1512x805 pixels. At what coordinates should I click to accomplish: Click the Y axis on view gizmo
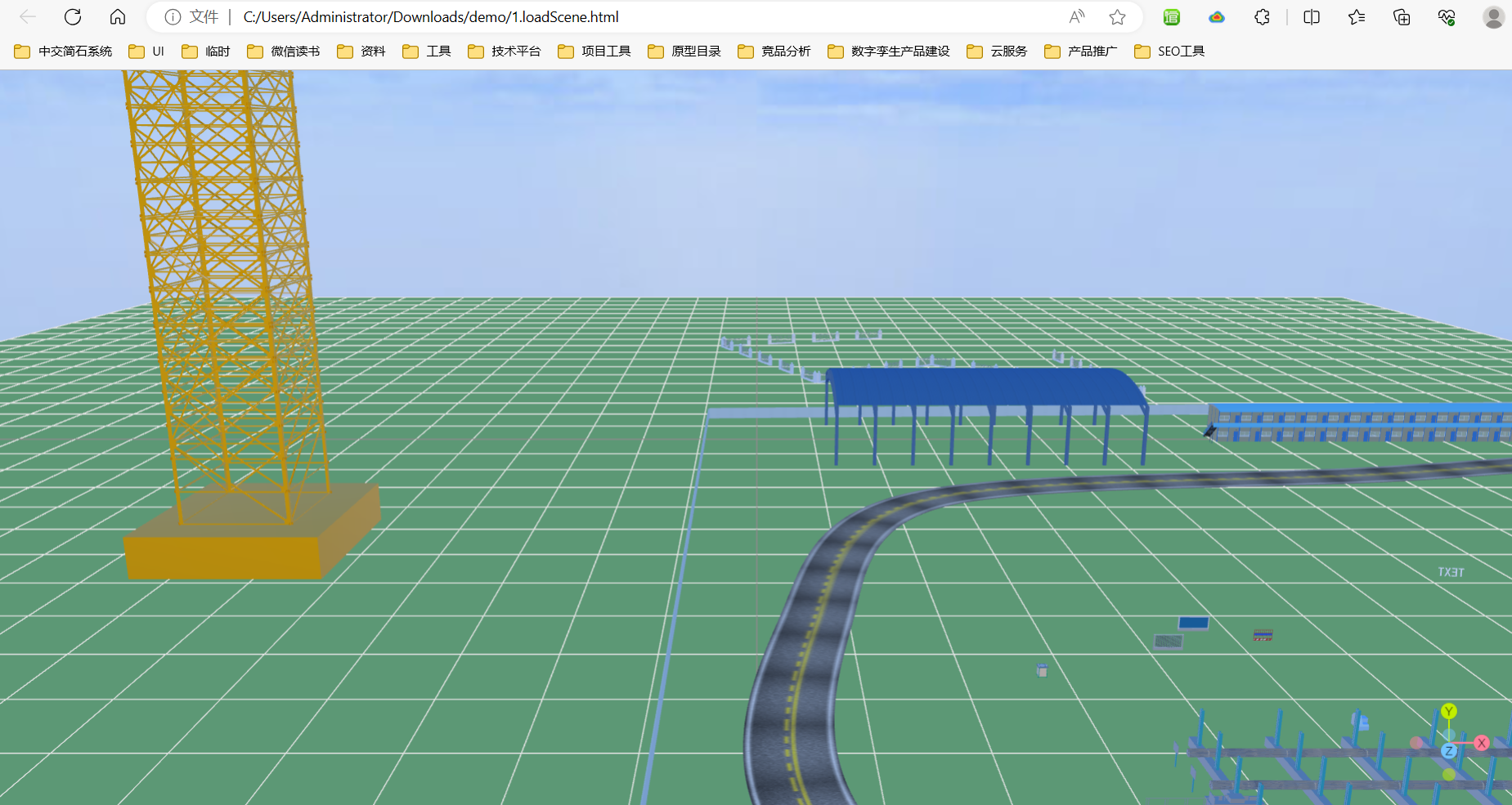tap(1449, 711)
